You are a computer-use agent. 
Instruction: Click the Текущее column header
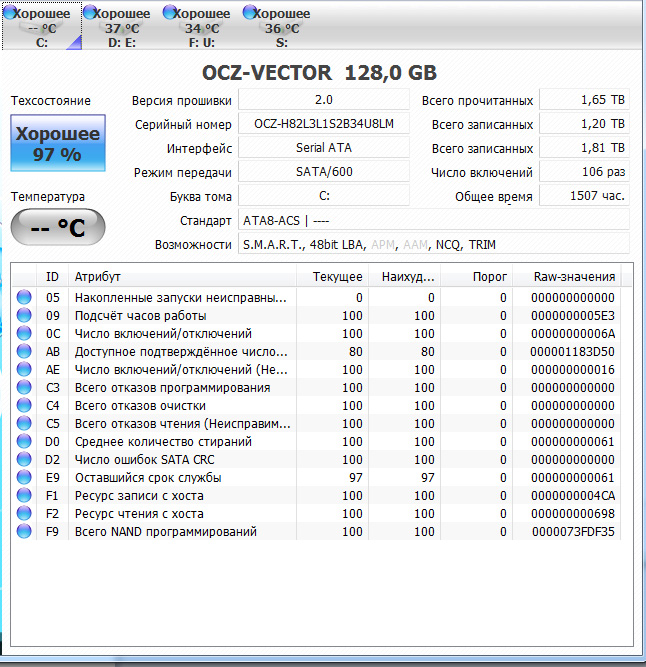coord(333,276)
